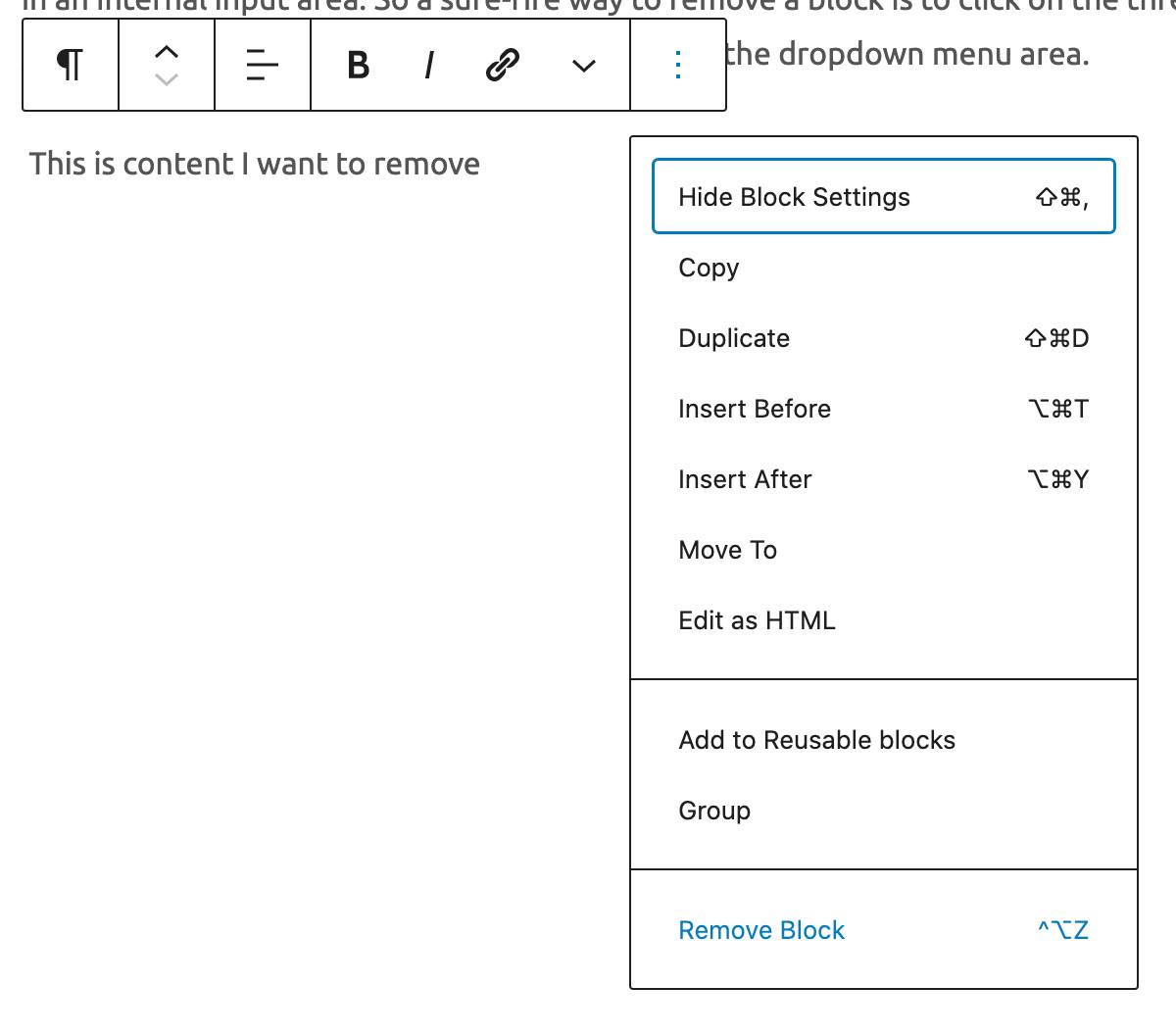Select Insert After option
This screenshot has height=1035, width=1176.
pos(884,479)
